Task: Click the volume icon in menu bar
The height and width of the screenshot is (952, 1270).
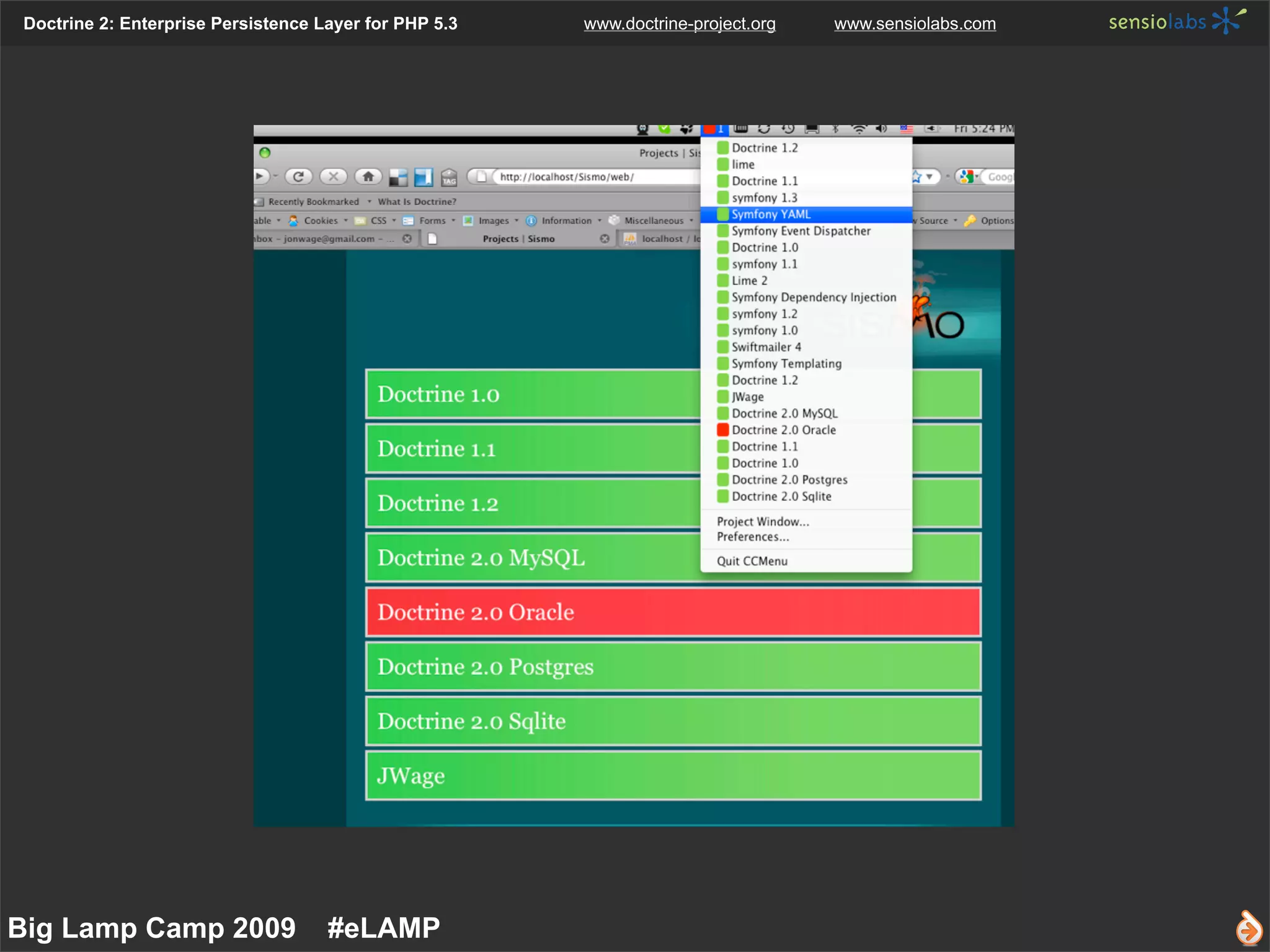Action: 881,129
